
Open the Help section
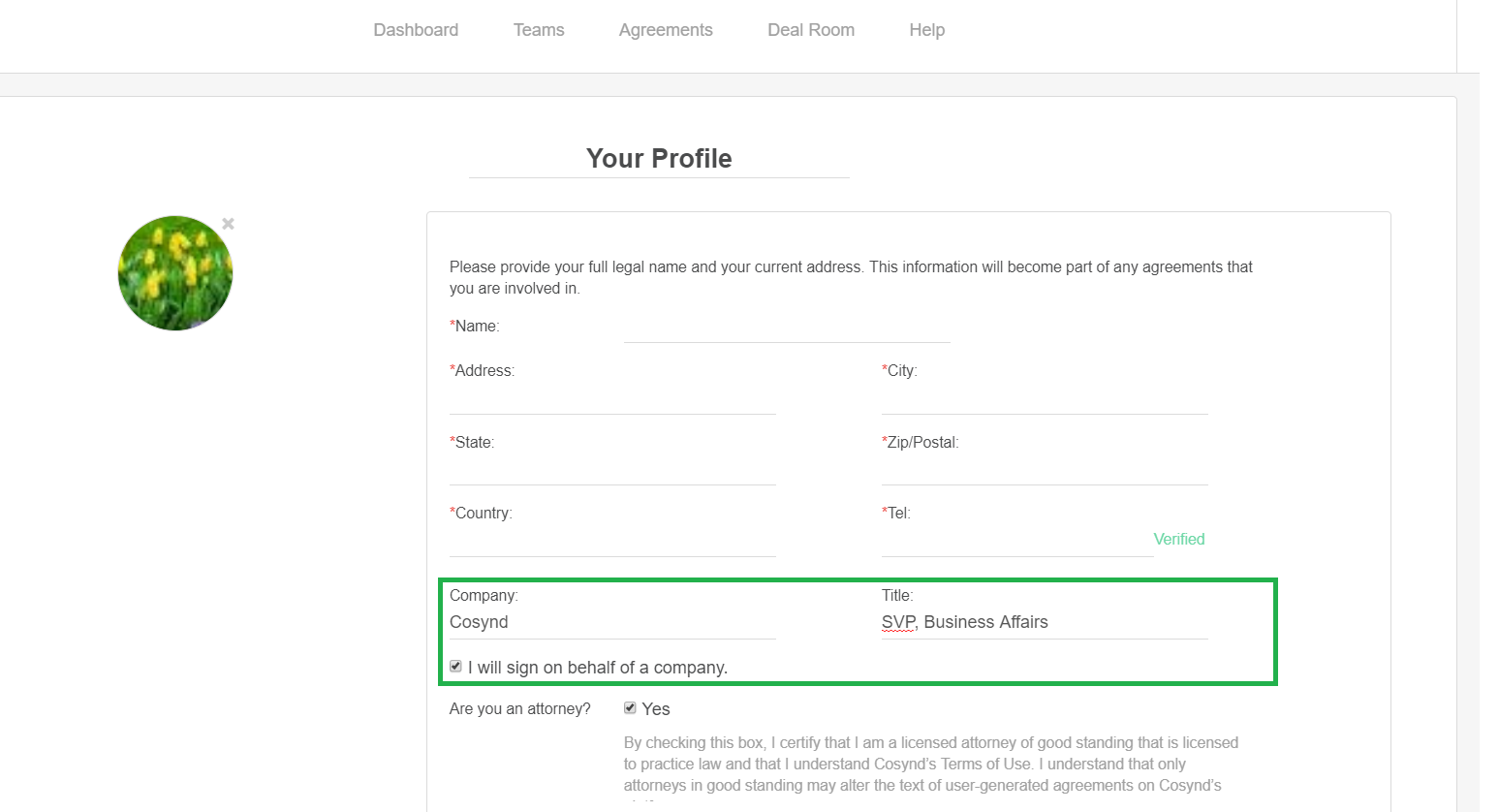pyautogui.click(x=926, y=30)
